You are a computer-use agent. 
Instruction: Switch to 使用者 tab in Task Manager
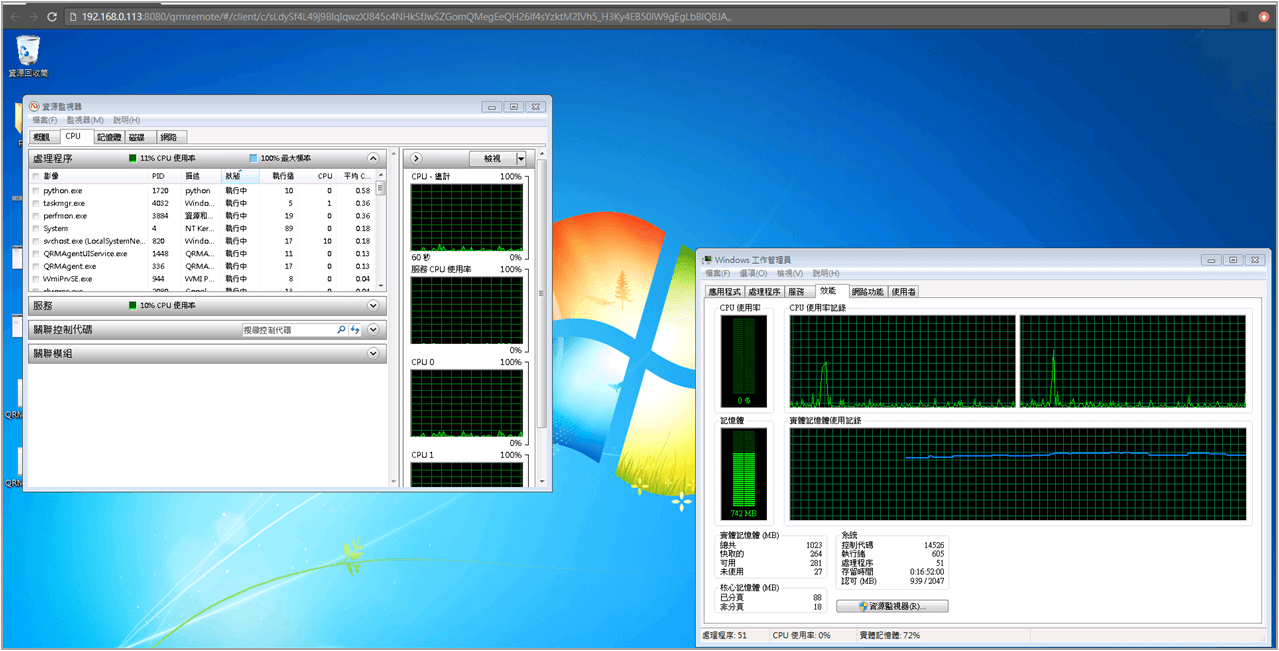pos(903,292)
